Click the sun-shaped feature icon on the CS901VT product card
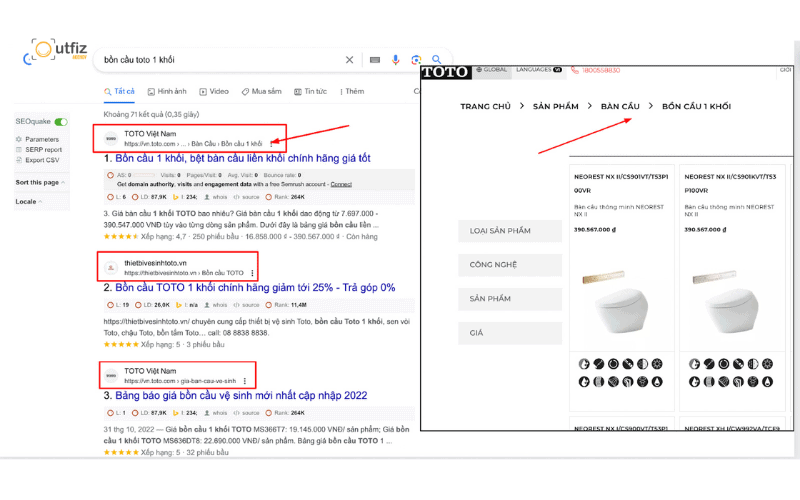The width and height of the screenshot is (800, 500). [x=657, y=364]
